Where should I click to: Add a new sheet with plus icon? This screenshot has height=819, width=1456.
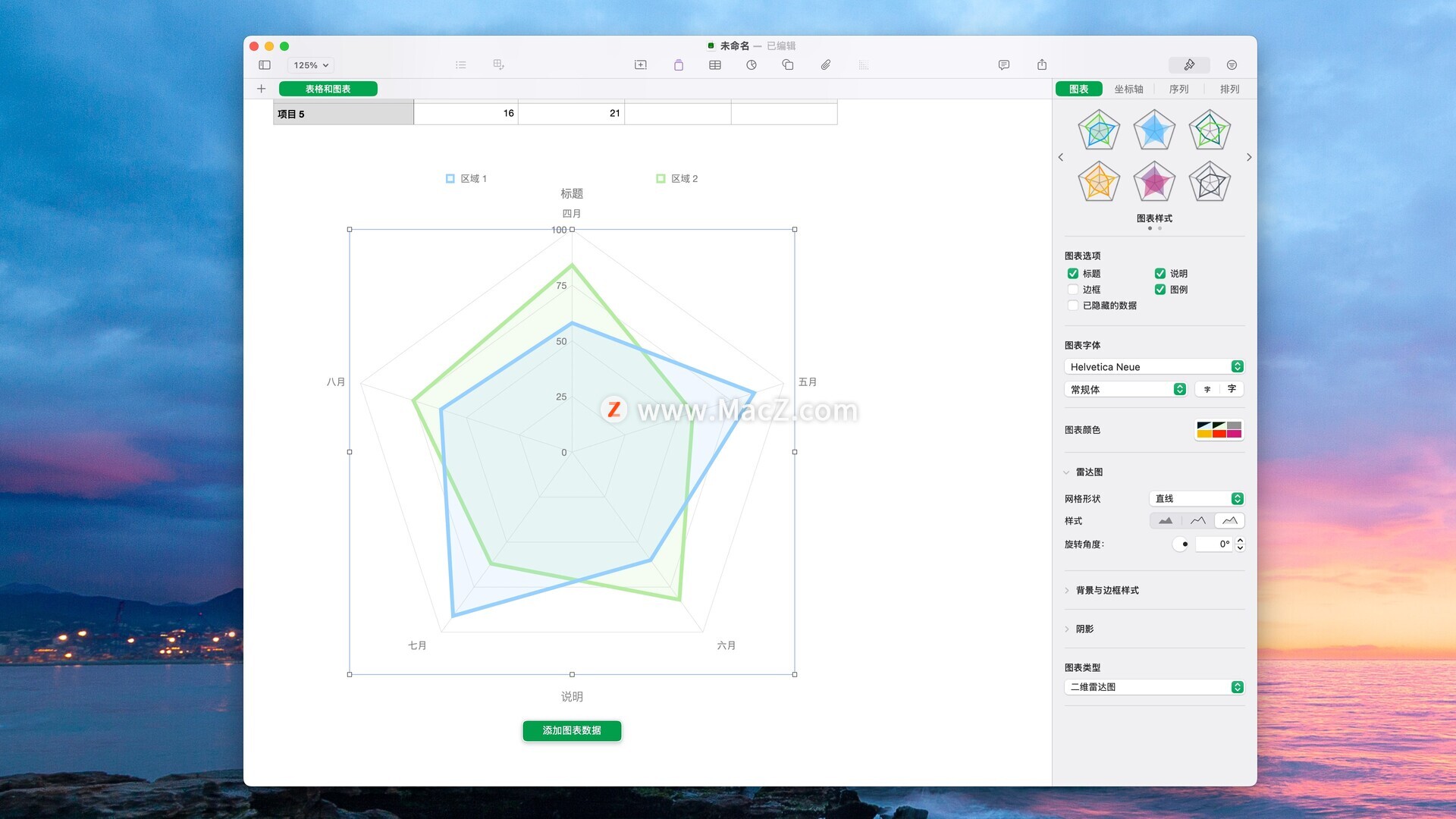click(261, 89)
